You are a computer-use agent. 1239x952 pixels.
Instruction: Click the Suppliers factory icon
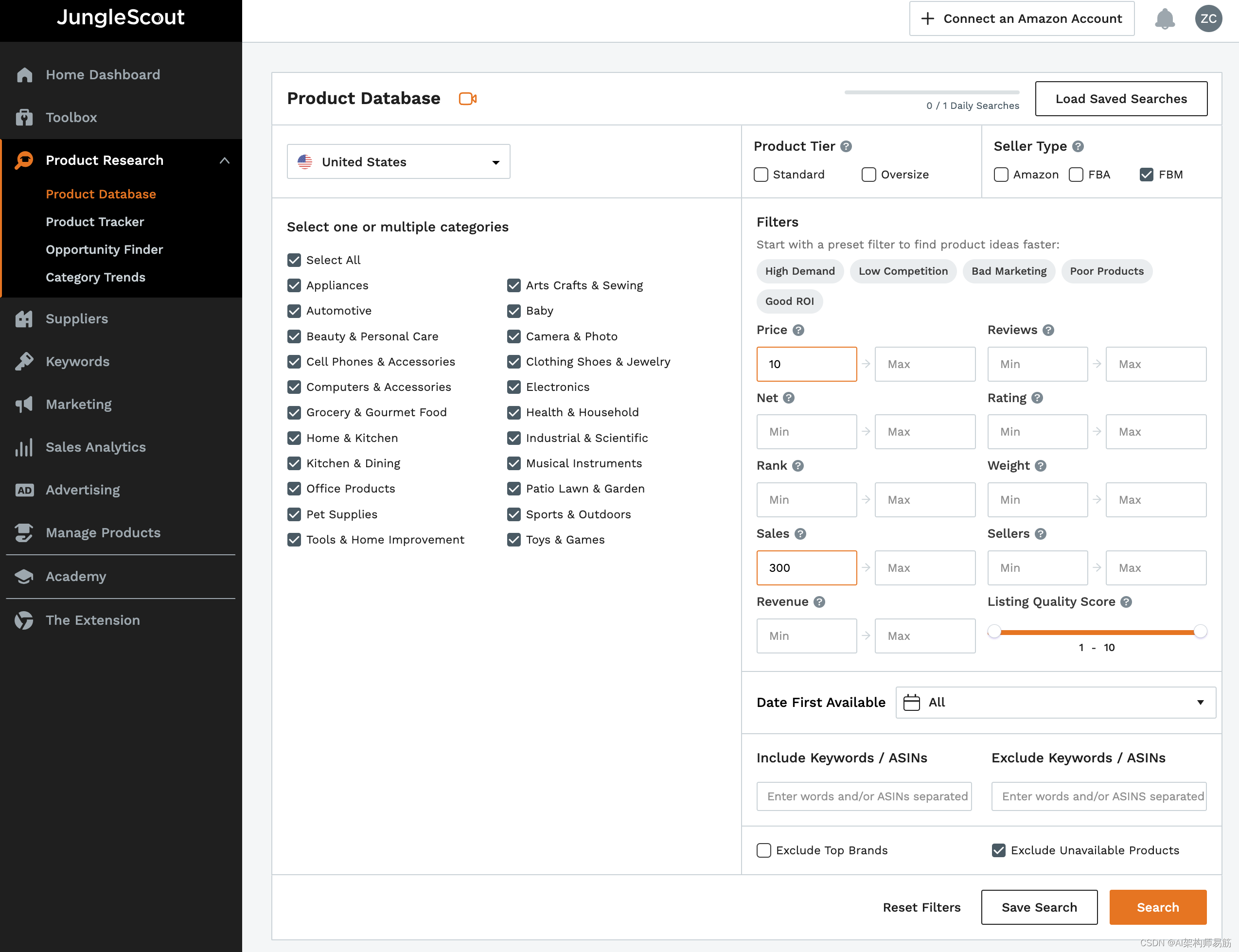click(x=24, y=319)
